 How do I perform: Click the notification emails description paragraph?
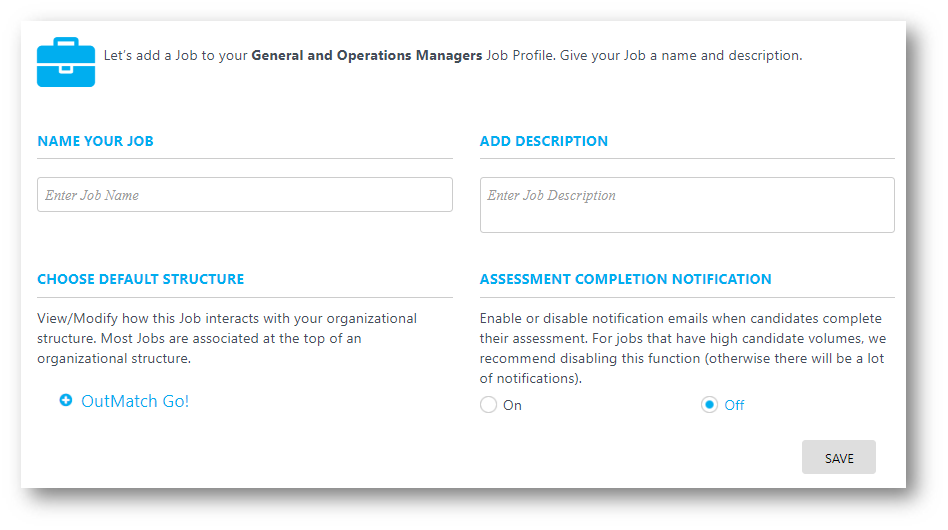[x=683, y=348]
